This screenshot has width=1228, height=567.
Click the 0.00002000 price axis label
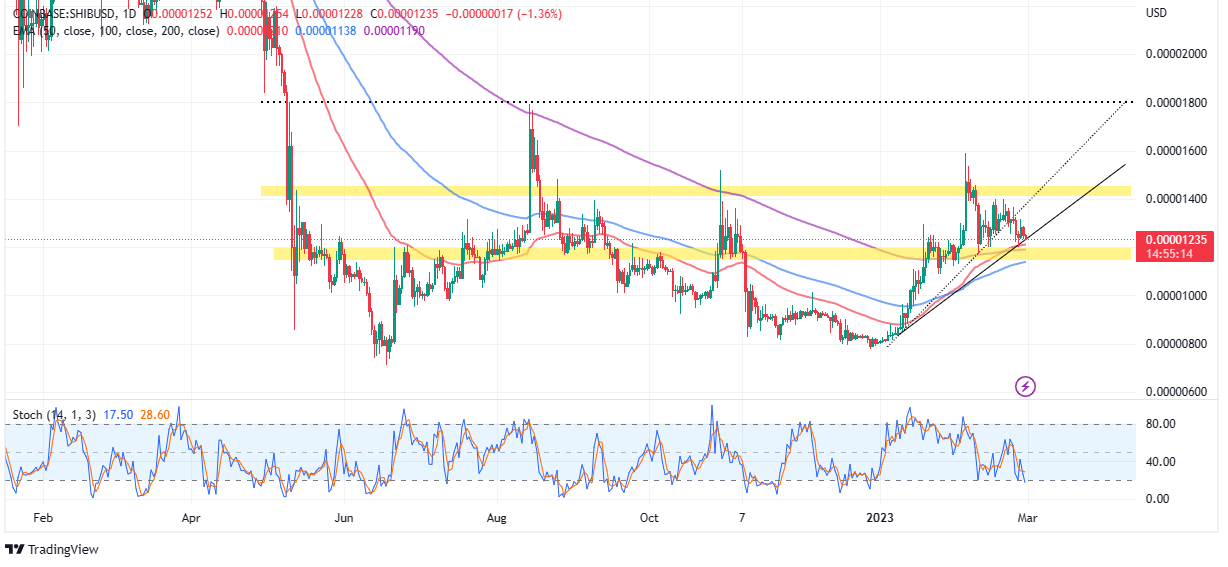1176,54
